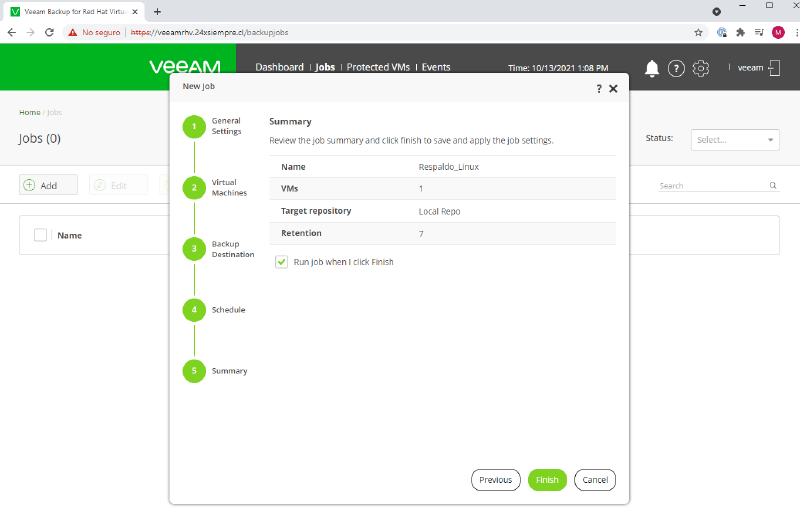Check the select-all Name checkbox

(x=40, y=235)
